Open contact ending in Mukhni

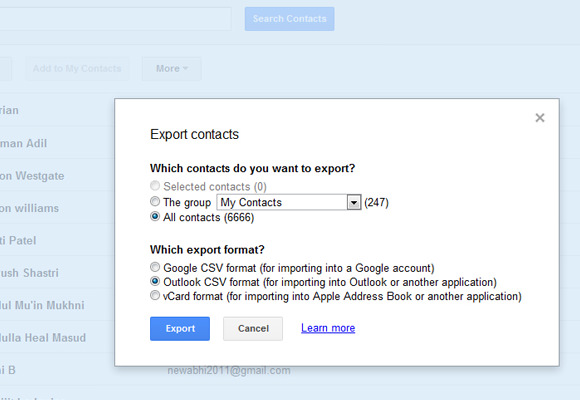point(42,305)
